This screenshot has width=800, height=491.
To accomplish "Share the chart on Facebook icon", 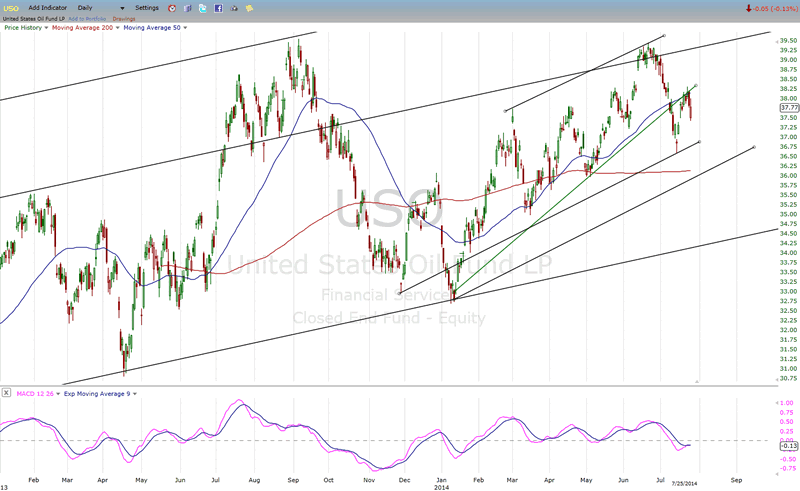I will [x=218, y=8].
